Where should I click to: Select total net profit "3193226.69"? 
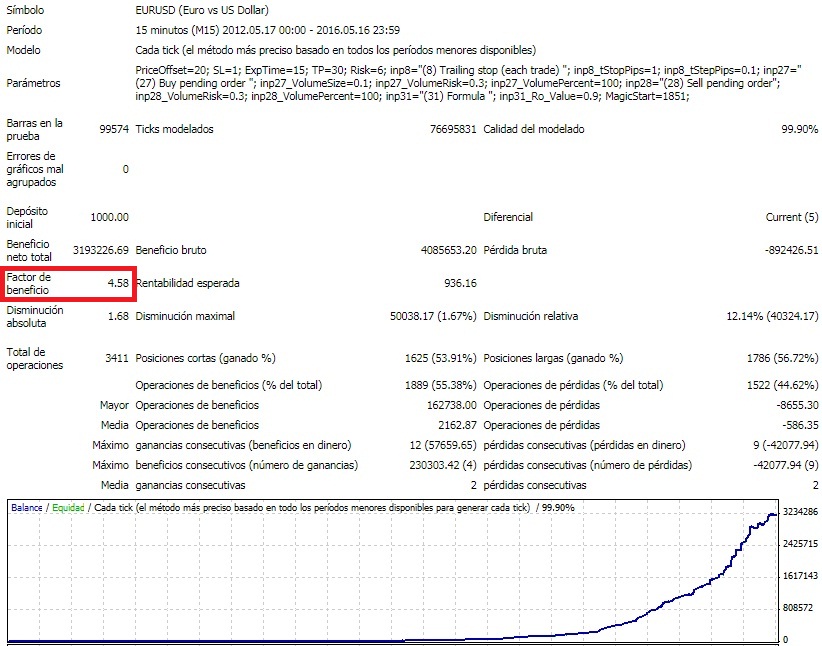click(101, 250)
